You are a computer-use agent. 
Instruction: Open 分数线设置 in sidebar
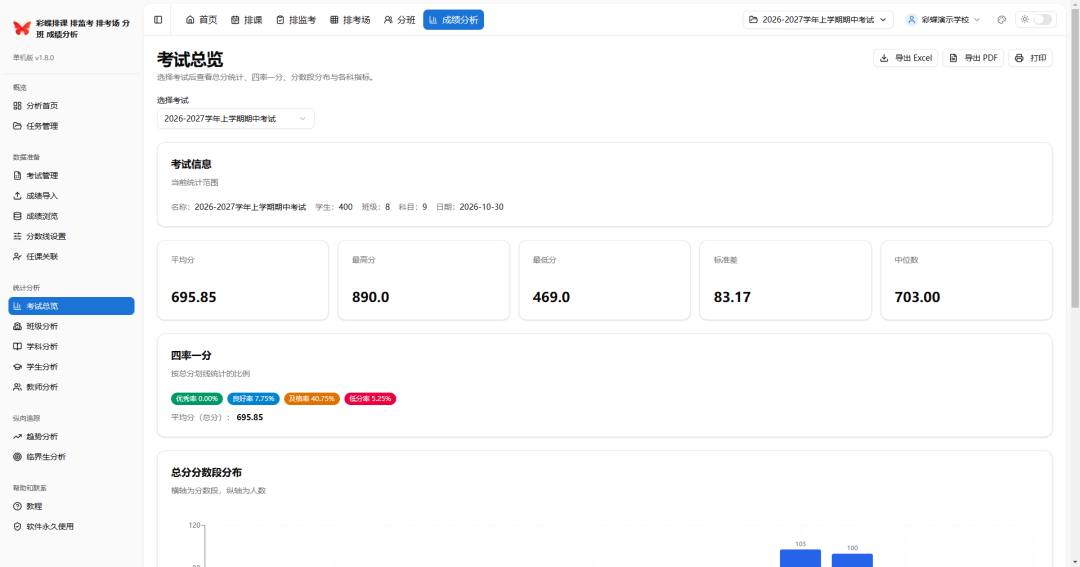[71, 236]
